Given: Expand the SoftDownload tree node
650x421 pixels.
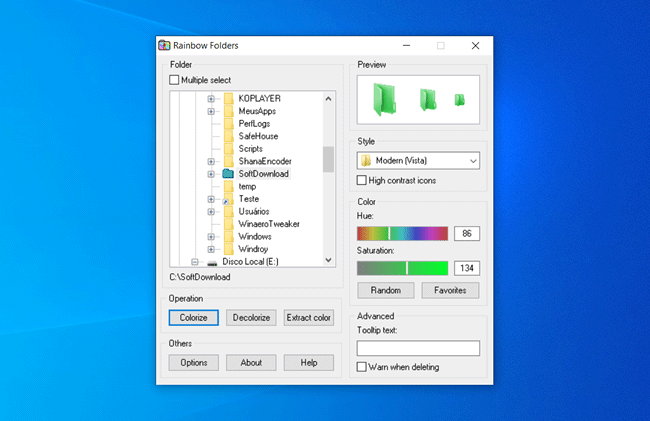Looking at the screenshot, I should (x=211, y=174).
